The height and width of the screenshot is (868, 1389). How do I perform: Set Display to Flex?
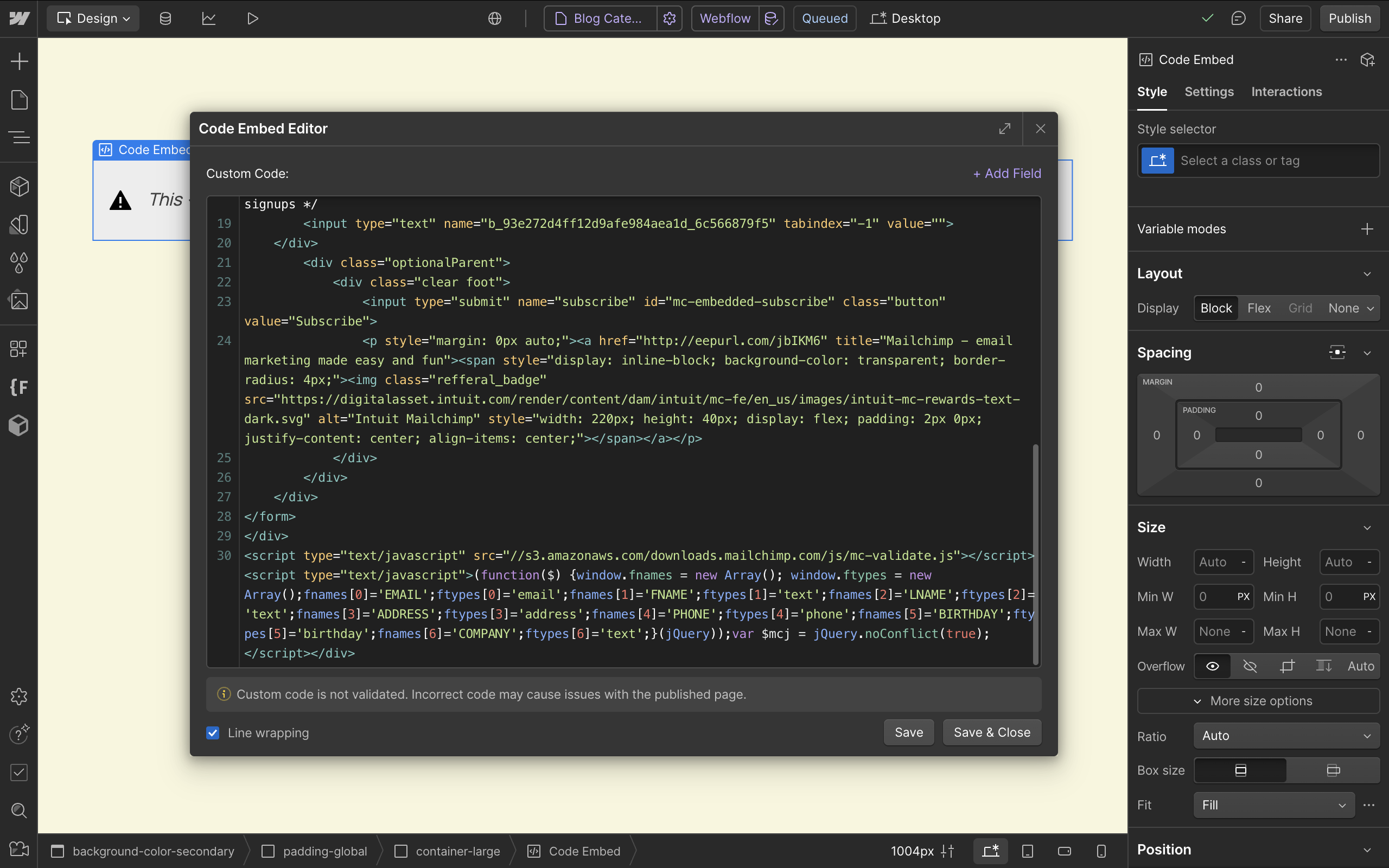(1259, 308)
